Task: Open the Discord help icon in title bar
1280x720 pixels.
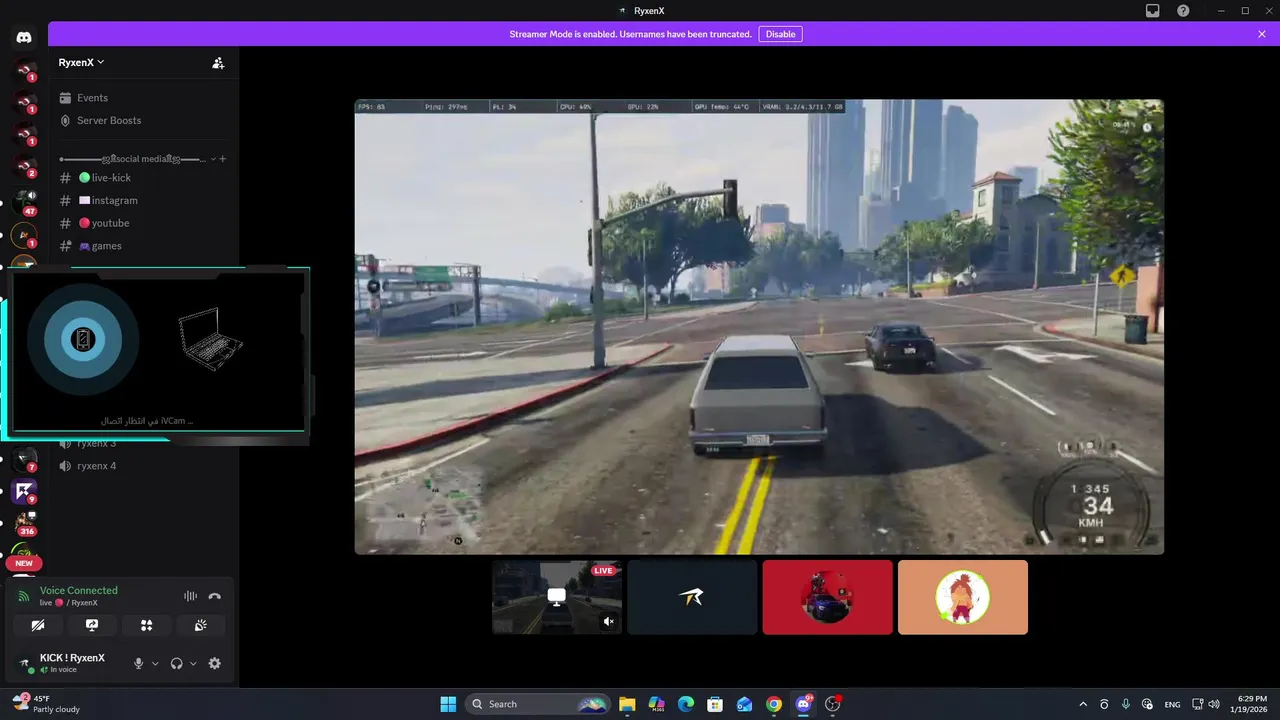Action: pos(1183,11)
